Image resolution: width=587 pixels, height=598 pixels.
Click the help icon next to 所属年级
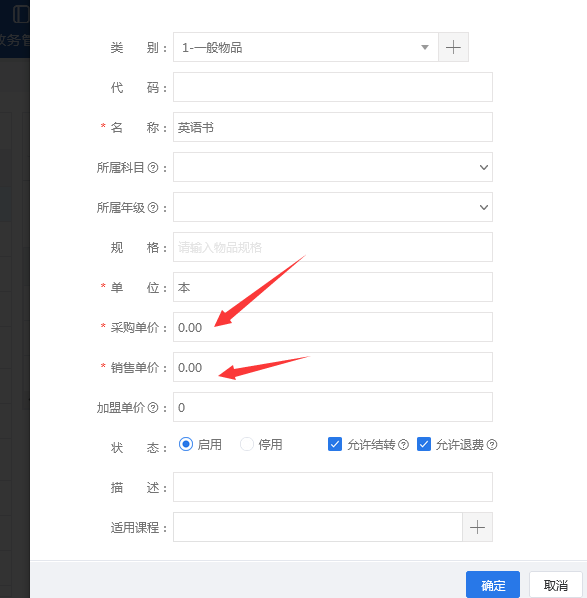pyautogui.click(x=153, y=207)
